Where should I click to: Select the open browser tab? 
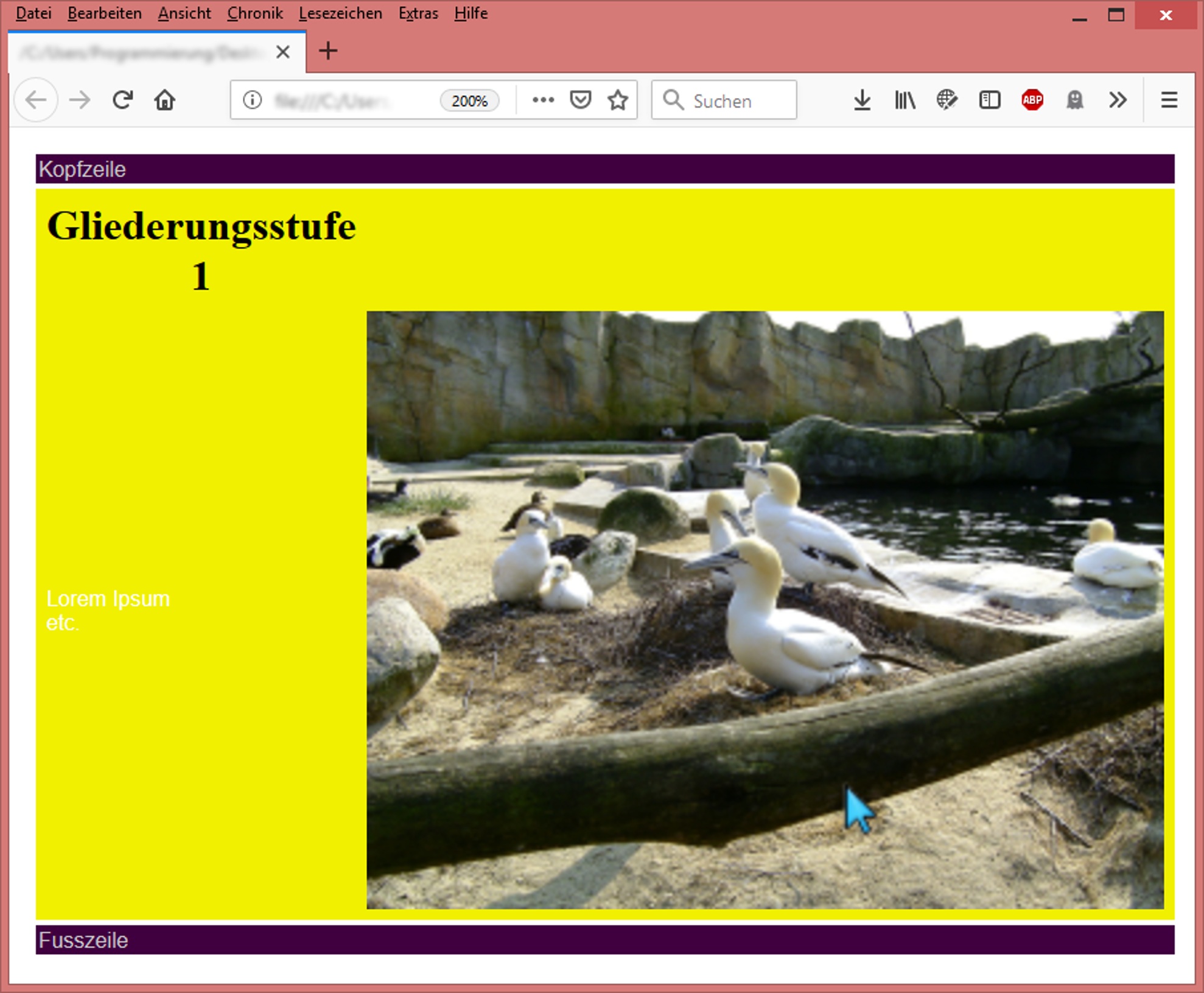click(x=157, y=52)
